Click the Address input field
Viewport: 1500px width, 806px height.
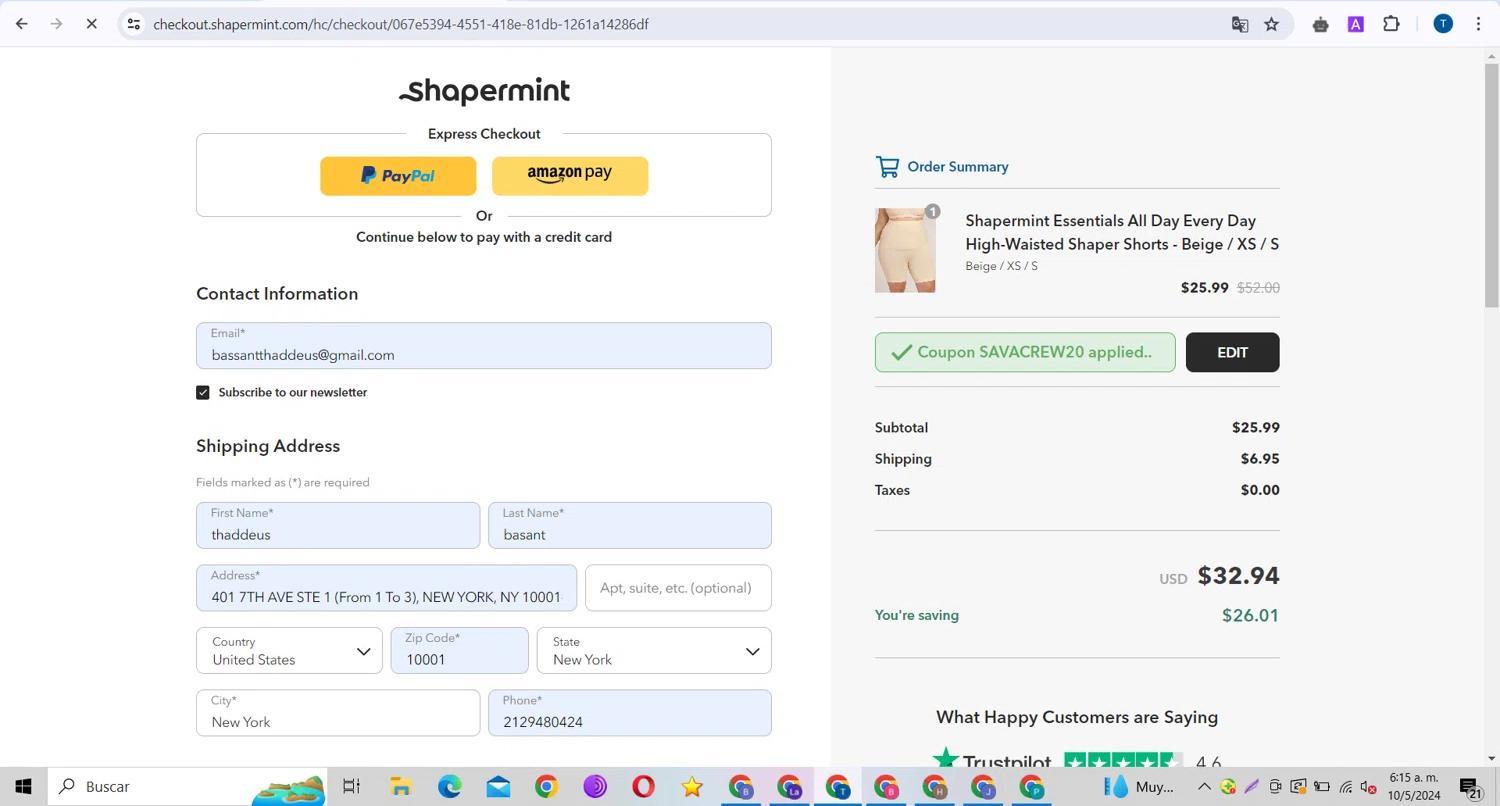[x=386, y=588]
